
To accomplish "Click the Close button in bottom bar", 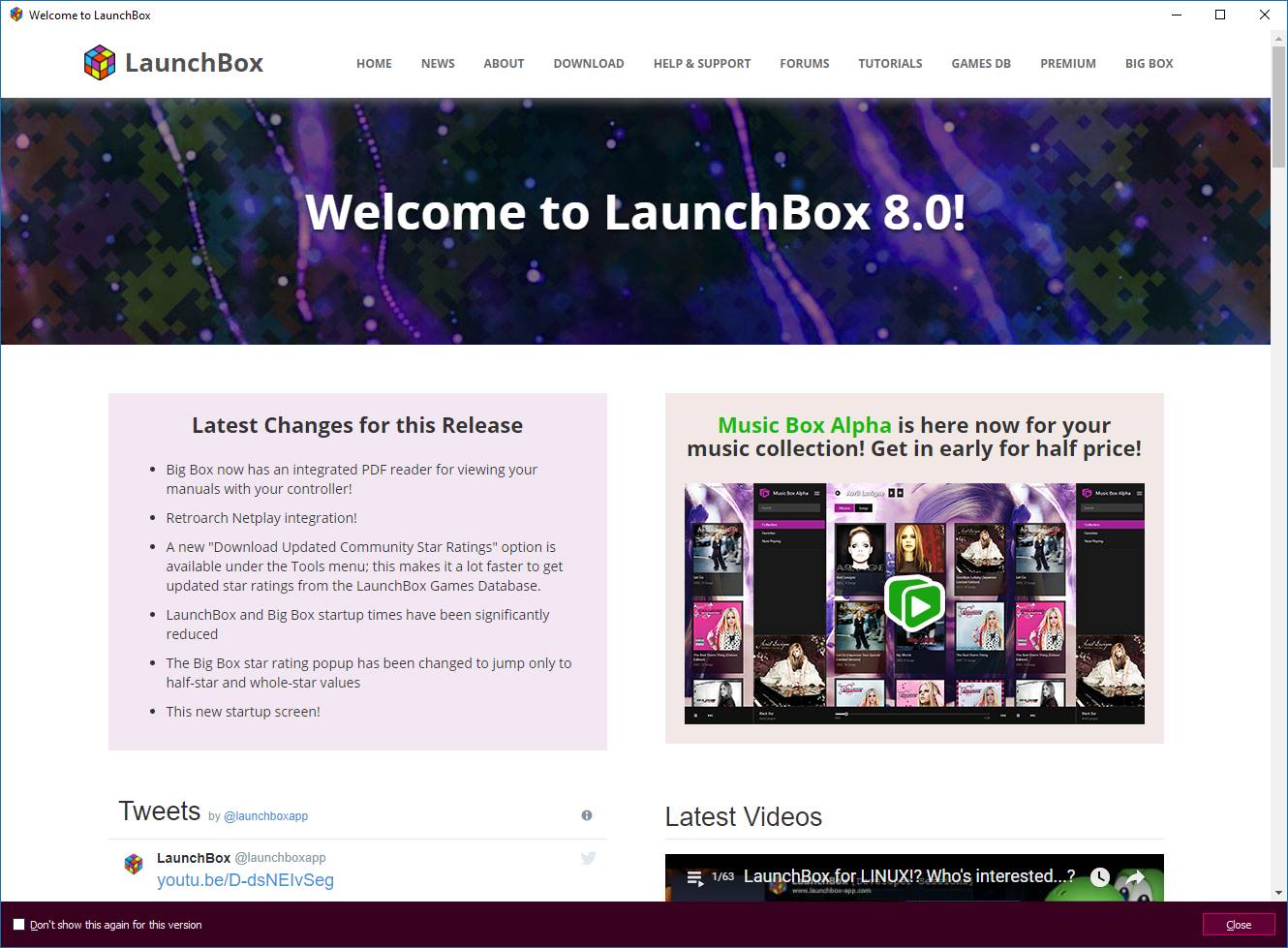I will coord(1239,925).
